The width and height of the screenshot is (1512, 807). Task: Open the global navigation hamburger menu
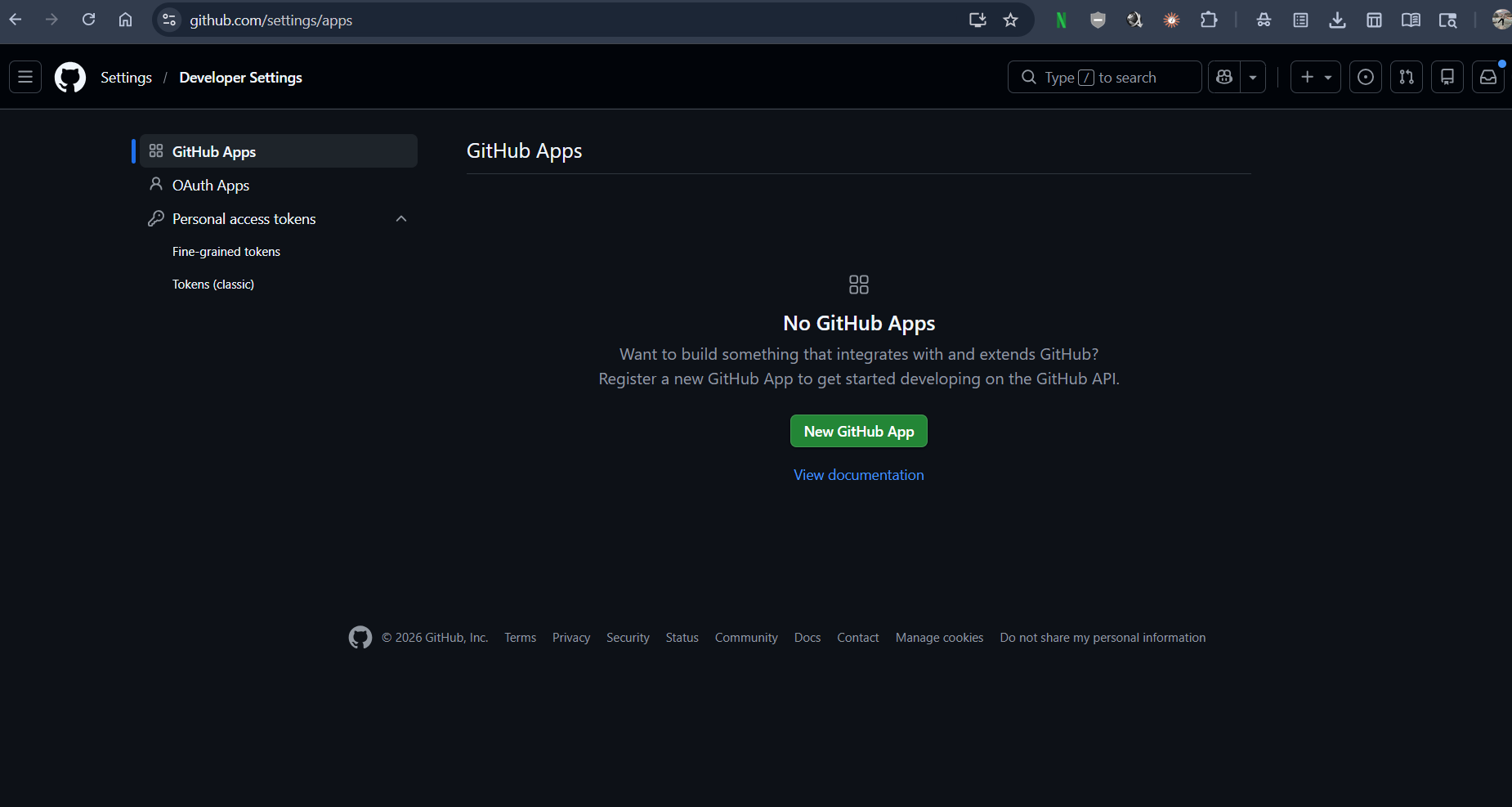click(x=25, y=77)
